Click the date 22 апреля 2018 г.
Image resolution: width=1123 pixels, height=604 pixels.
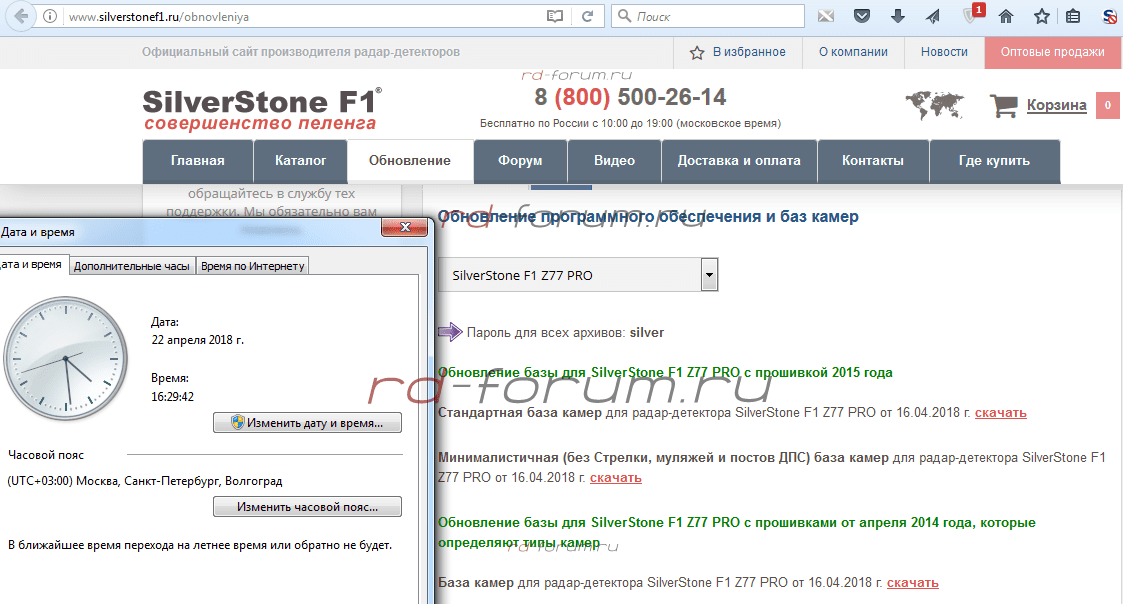pyautogui.click(x=198, y=340)
